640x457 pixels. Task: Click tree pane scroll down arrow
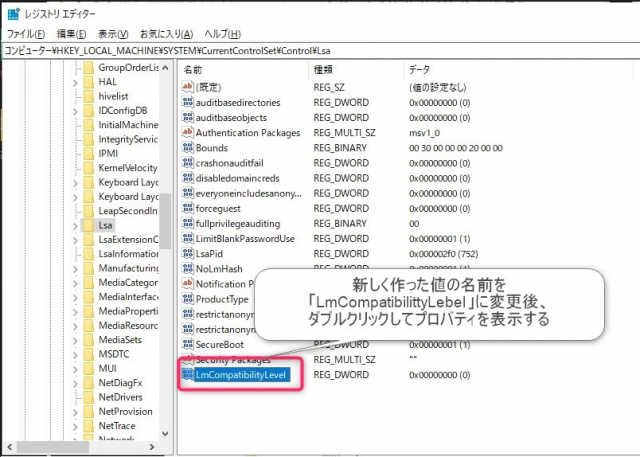tap(165, 434)
